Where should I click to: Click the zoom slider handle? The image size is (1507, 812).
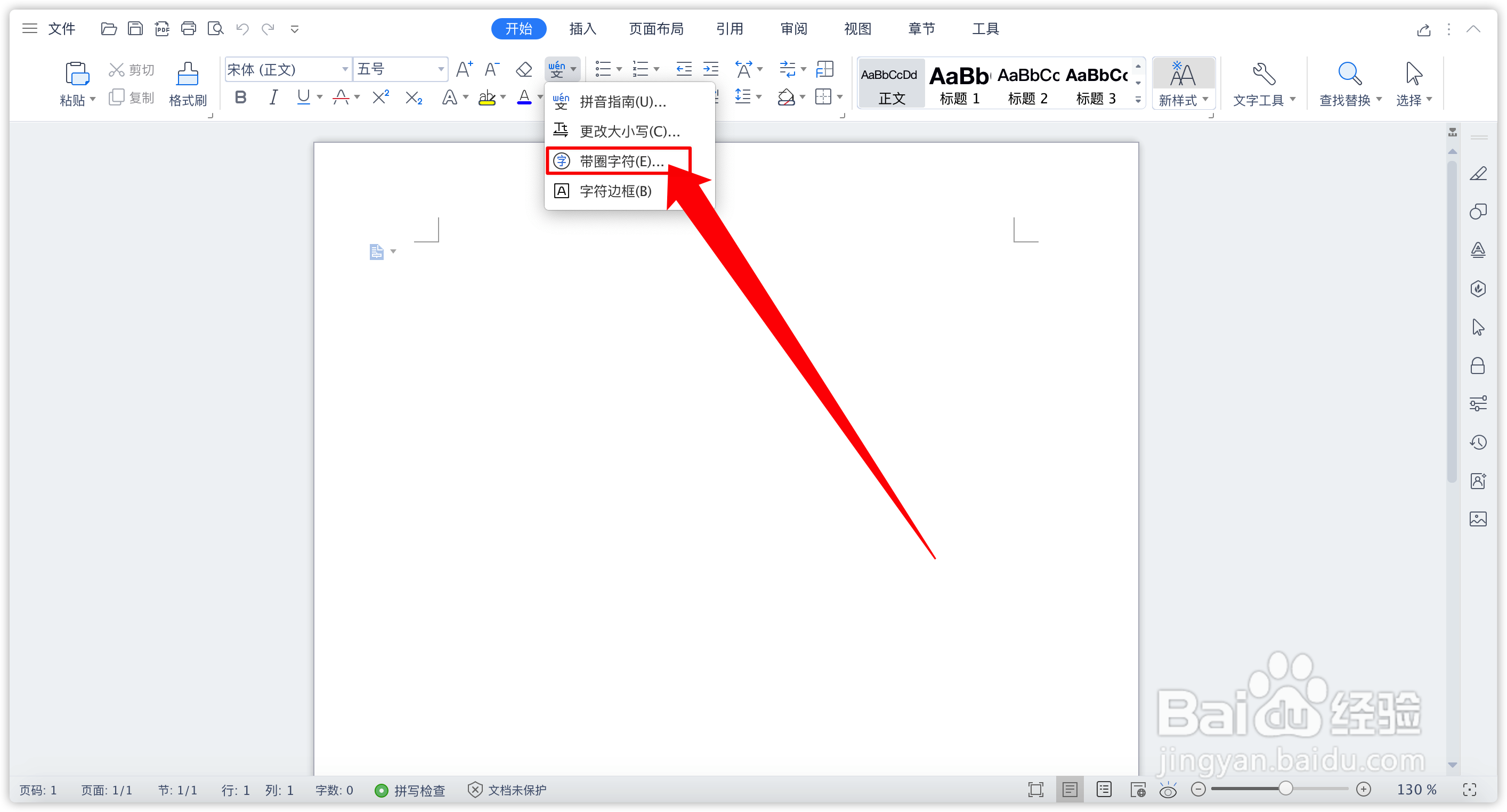click(1285, 789)
